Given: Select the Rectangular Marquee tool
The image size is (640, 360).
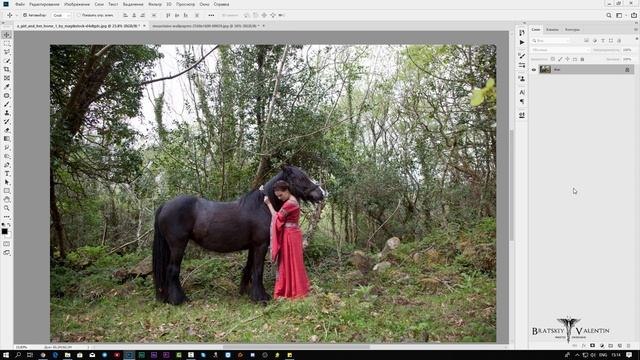Looking at the screenshot, I should tap(7, 43).
